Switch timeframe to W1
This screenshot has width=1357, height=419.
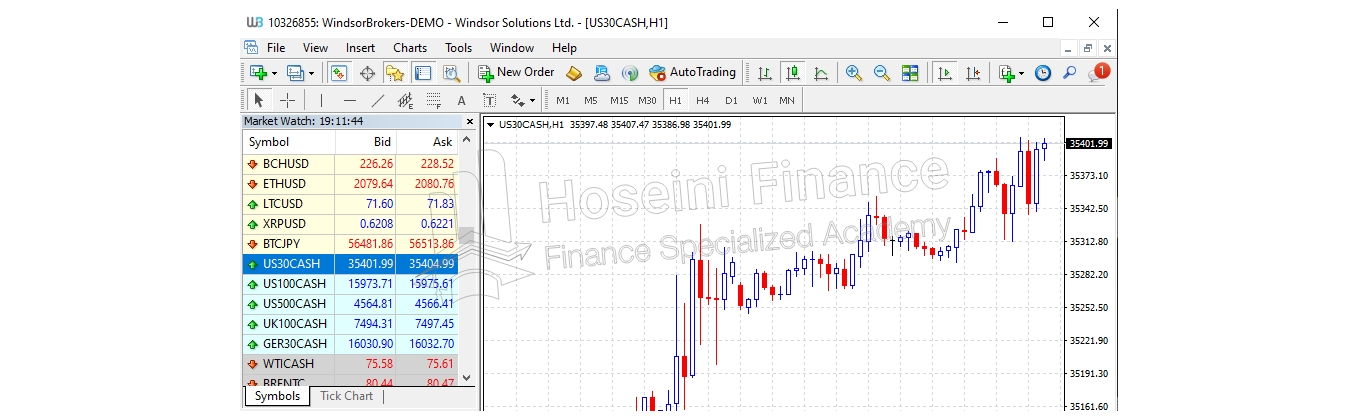tap(760, 100)
